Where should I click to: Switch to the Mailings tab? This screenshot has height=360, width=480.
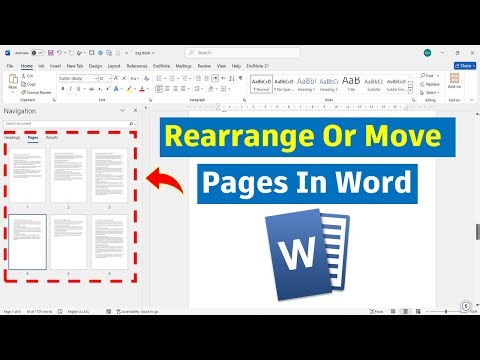click(x=184, y=66)
